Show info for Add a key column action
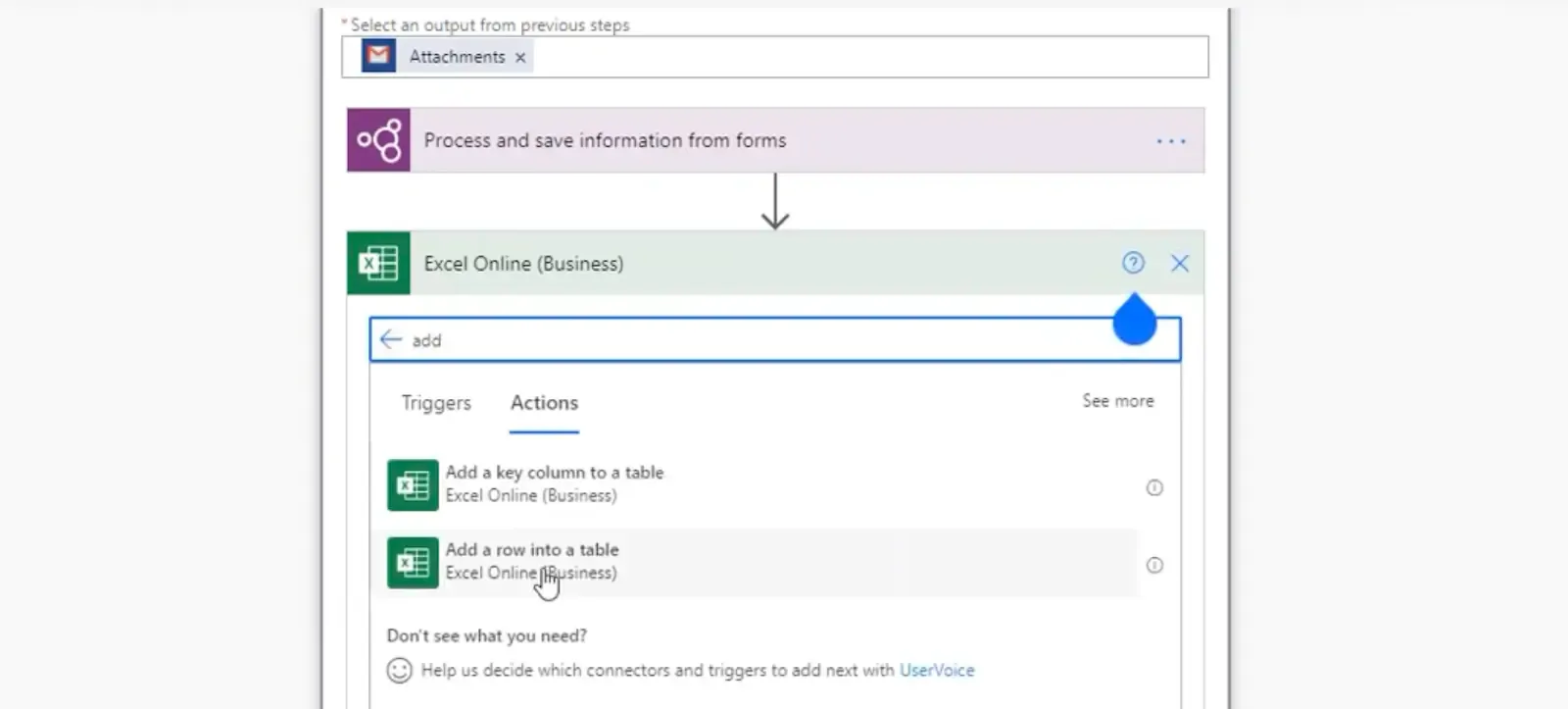1568x709 pixels. 1154,487
